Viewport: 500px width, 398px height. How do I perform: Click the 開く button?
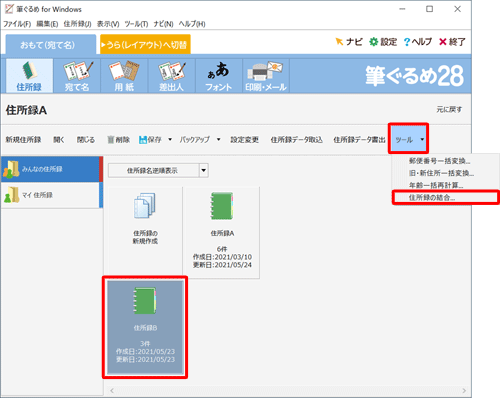pos(59,140)
